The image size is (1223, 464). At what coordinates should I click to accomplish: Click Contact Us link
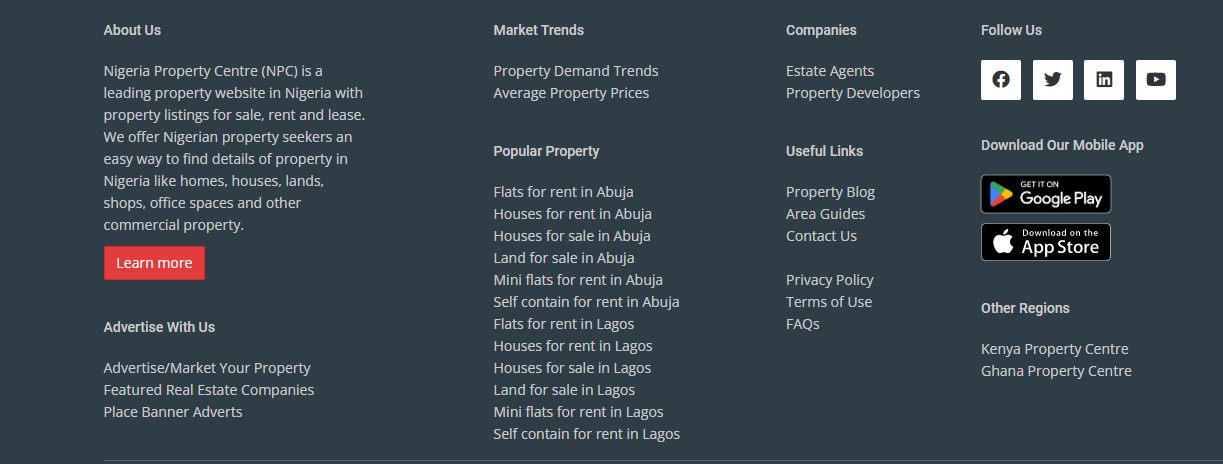821,236
